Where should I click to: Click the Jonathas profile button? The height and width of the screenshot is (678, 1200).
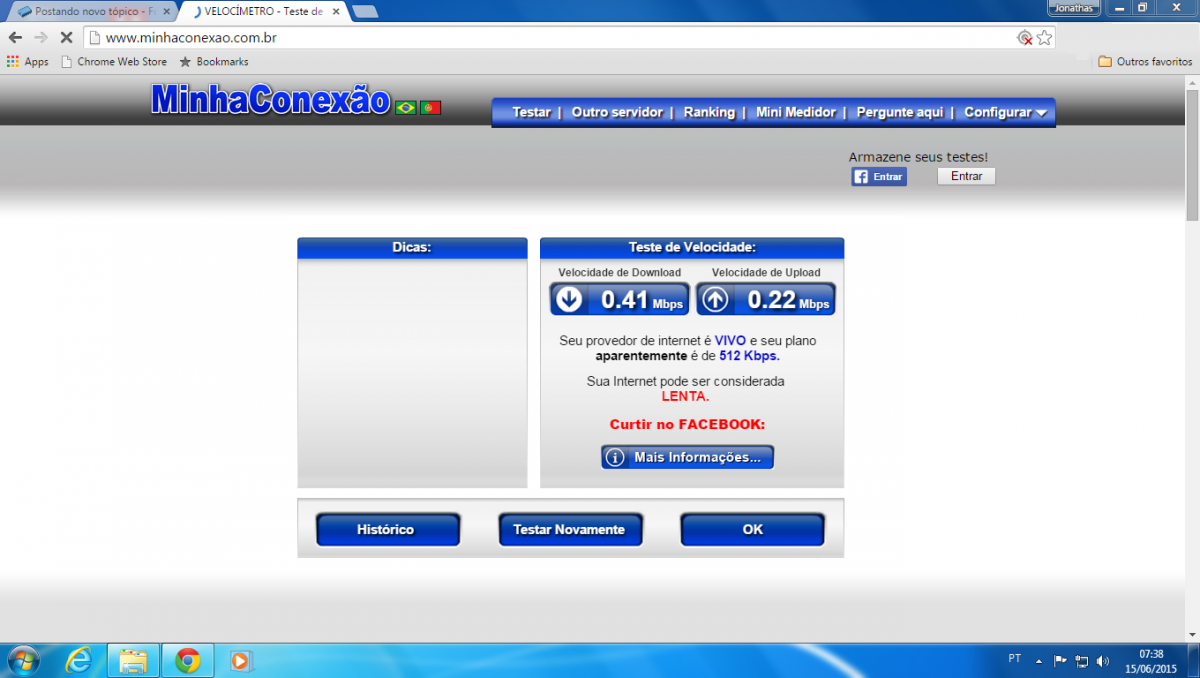[x=1074, y=7]
